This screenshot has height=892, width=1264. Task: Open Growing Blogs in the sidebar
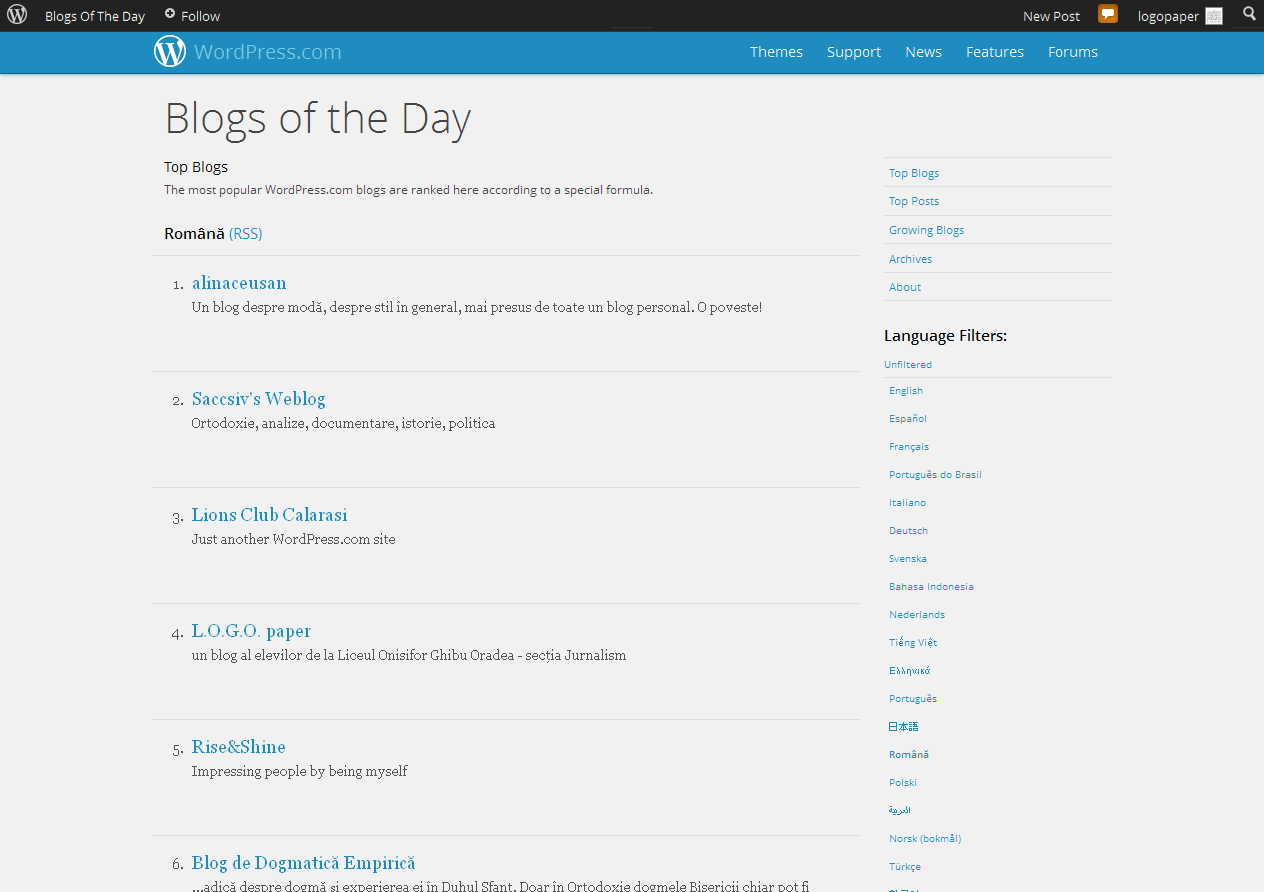pos(926,230)
